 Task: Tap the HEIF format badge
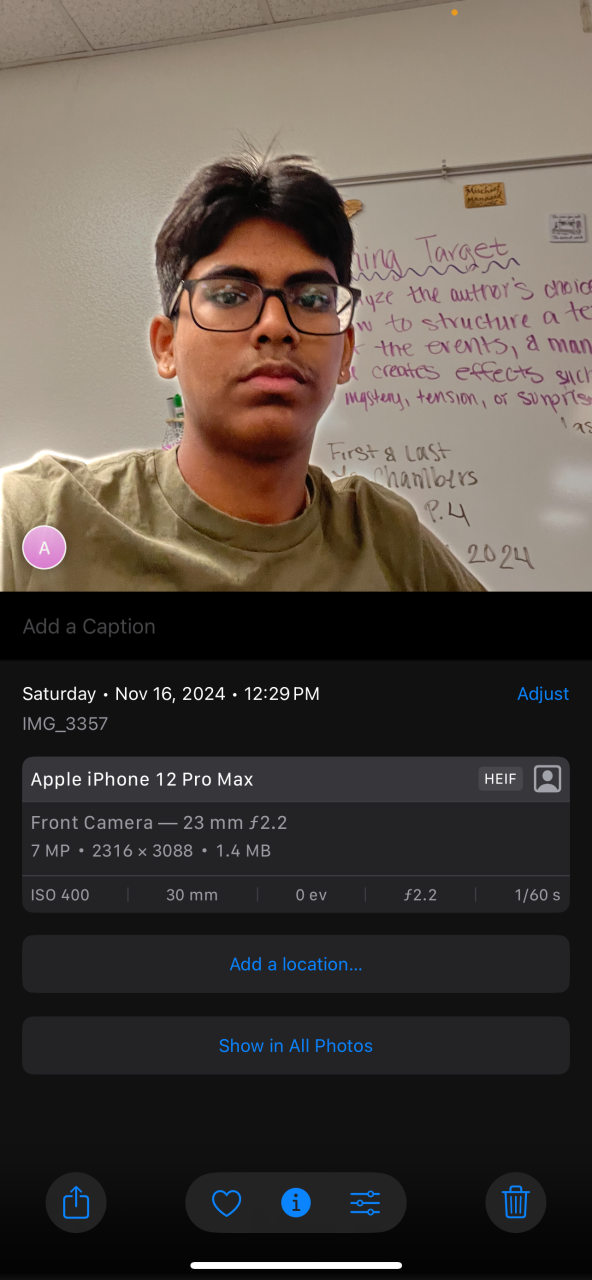500,779
